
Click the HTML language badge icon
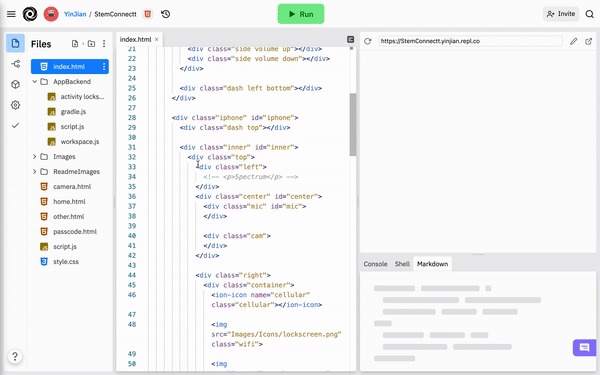click(147, 14)
